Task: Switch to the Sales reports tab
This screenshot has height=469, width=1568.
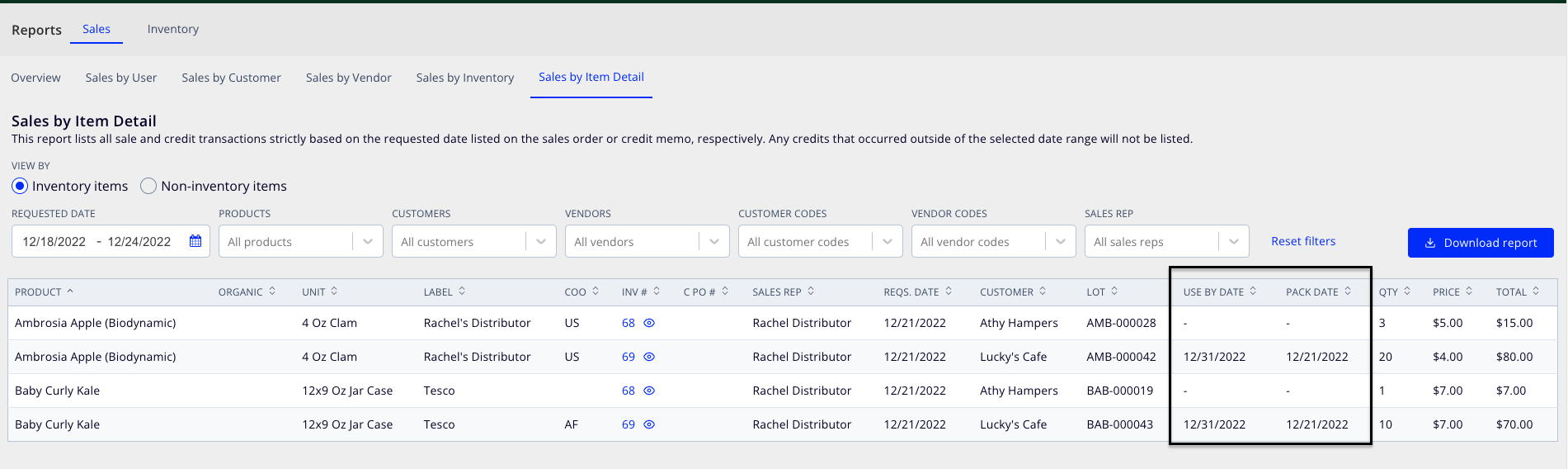Action: tap(97, 29)
